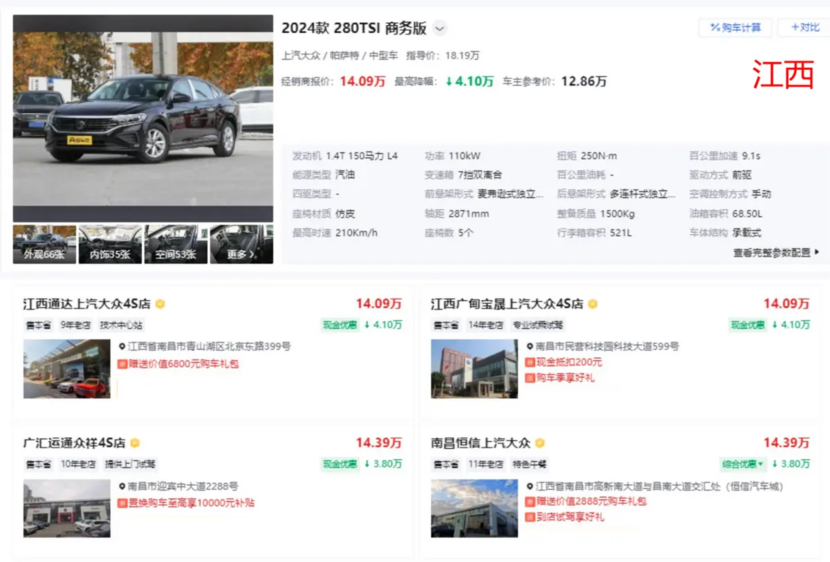Viewport: 830px width, 562px height.
Task: Click the 9年老店 tag
Action: click(75, 325)
